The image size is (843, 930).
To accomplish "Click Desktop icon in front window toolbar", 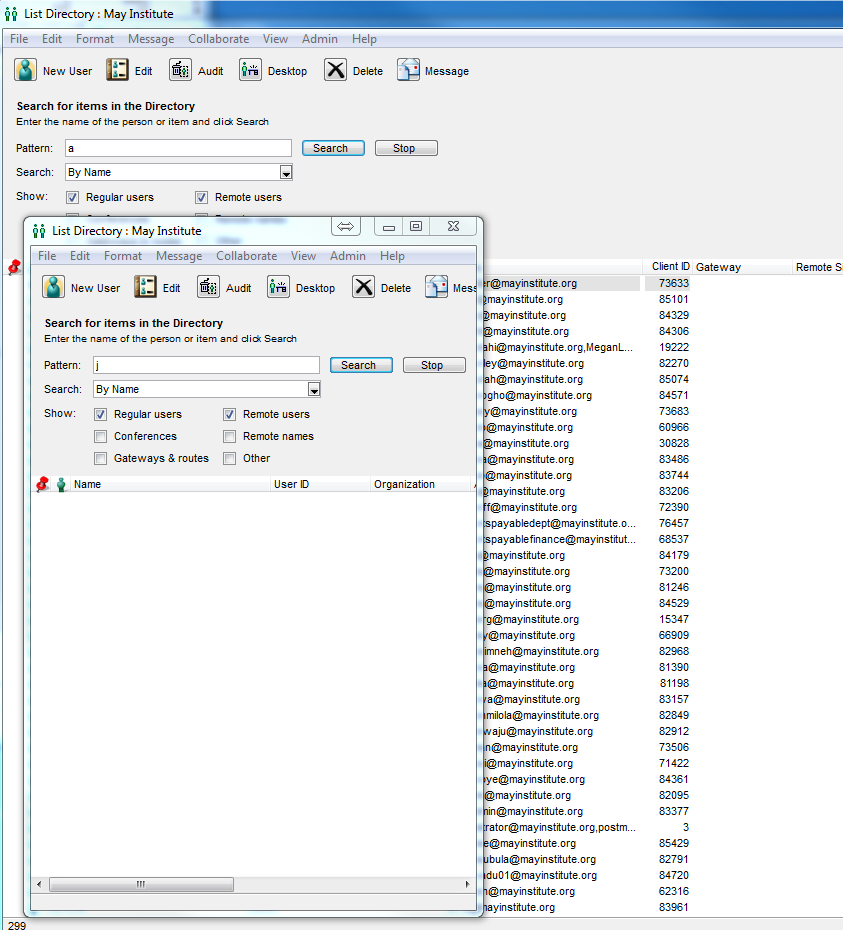I will pyautogui.click(x=278, y=287).
